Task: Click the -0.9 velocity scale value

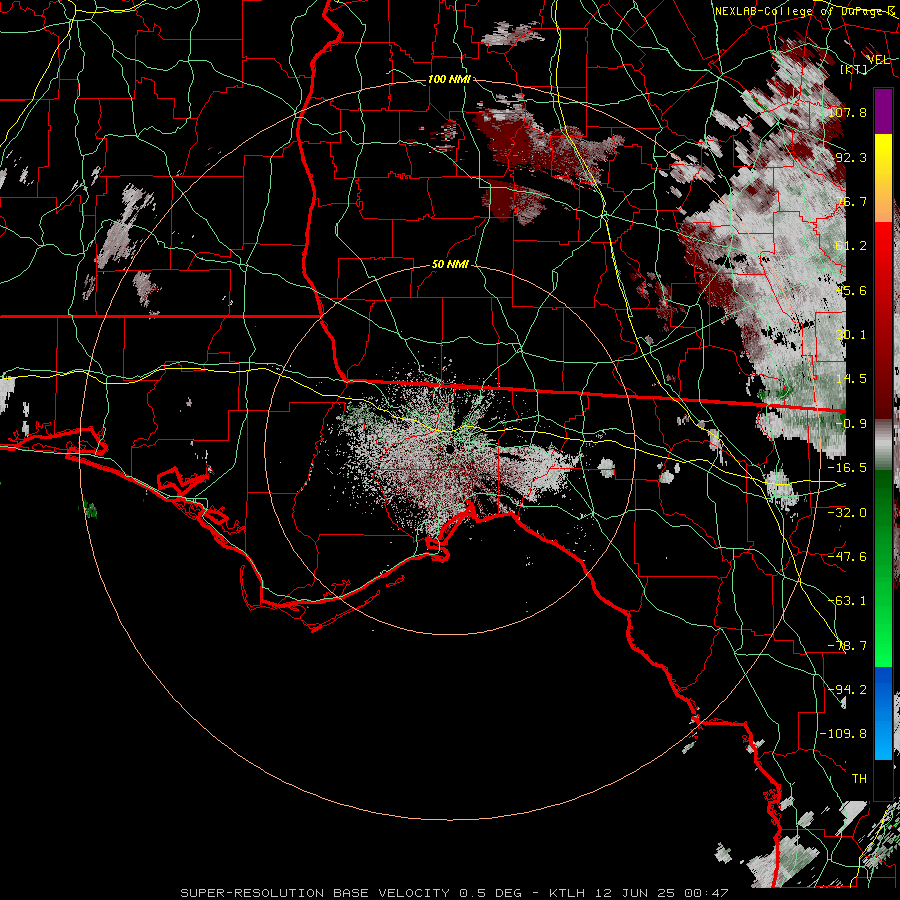Action: [851, 424]
